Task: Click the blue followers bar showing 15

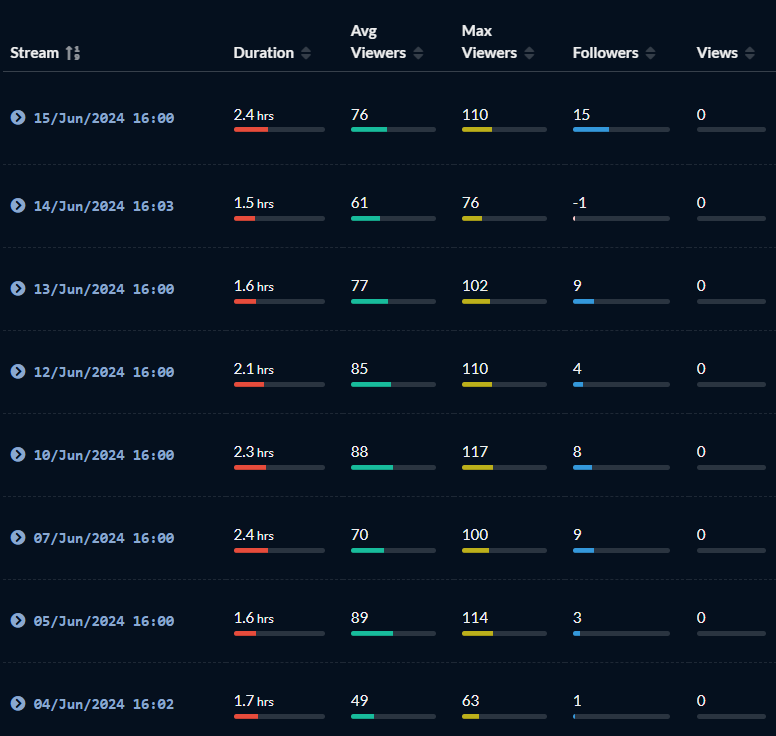Action: [x=591, y=129]
